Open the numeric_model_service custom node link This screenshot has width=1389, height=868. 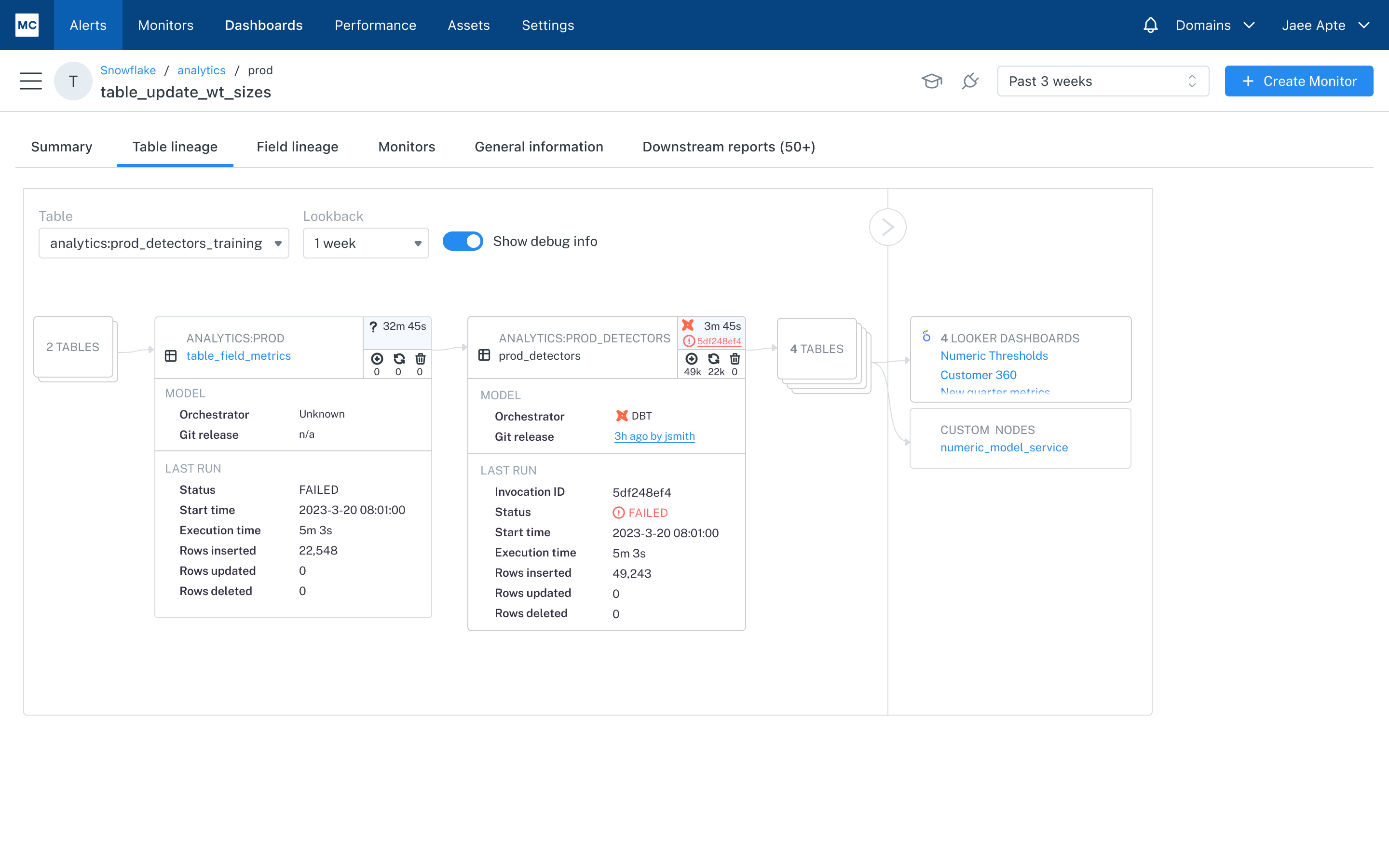point(1004,448)
